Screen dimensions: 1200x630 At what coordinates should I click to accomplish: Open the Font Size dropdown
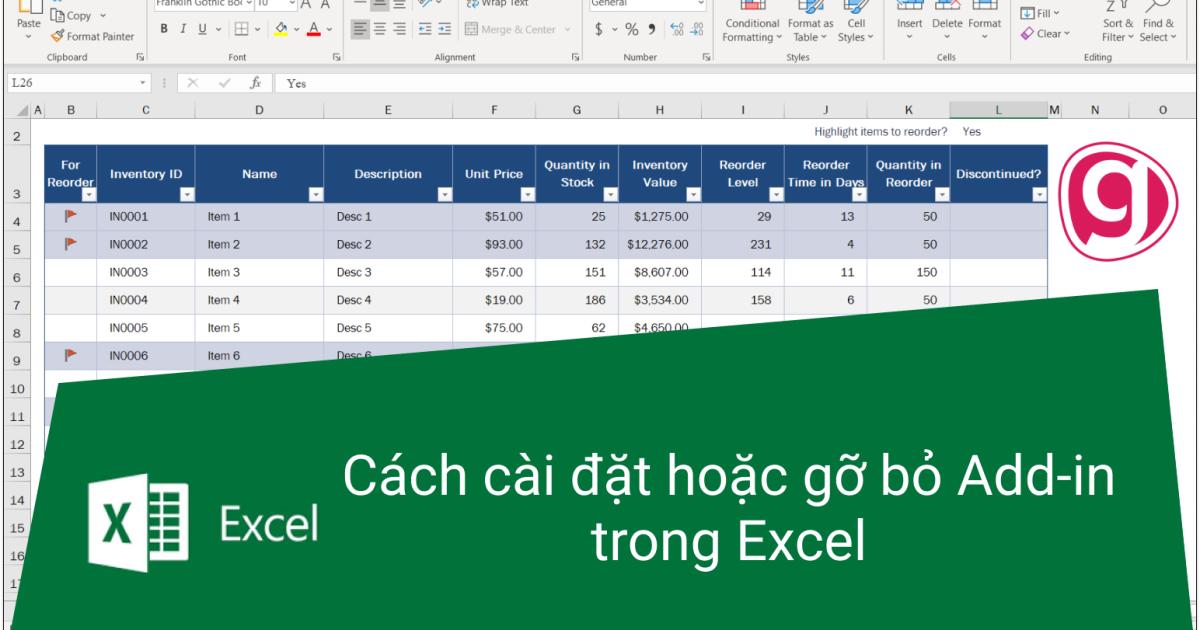(x=290, y=5)
